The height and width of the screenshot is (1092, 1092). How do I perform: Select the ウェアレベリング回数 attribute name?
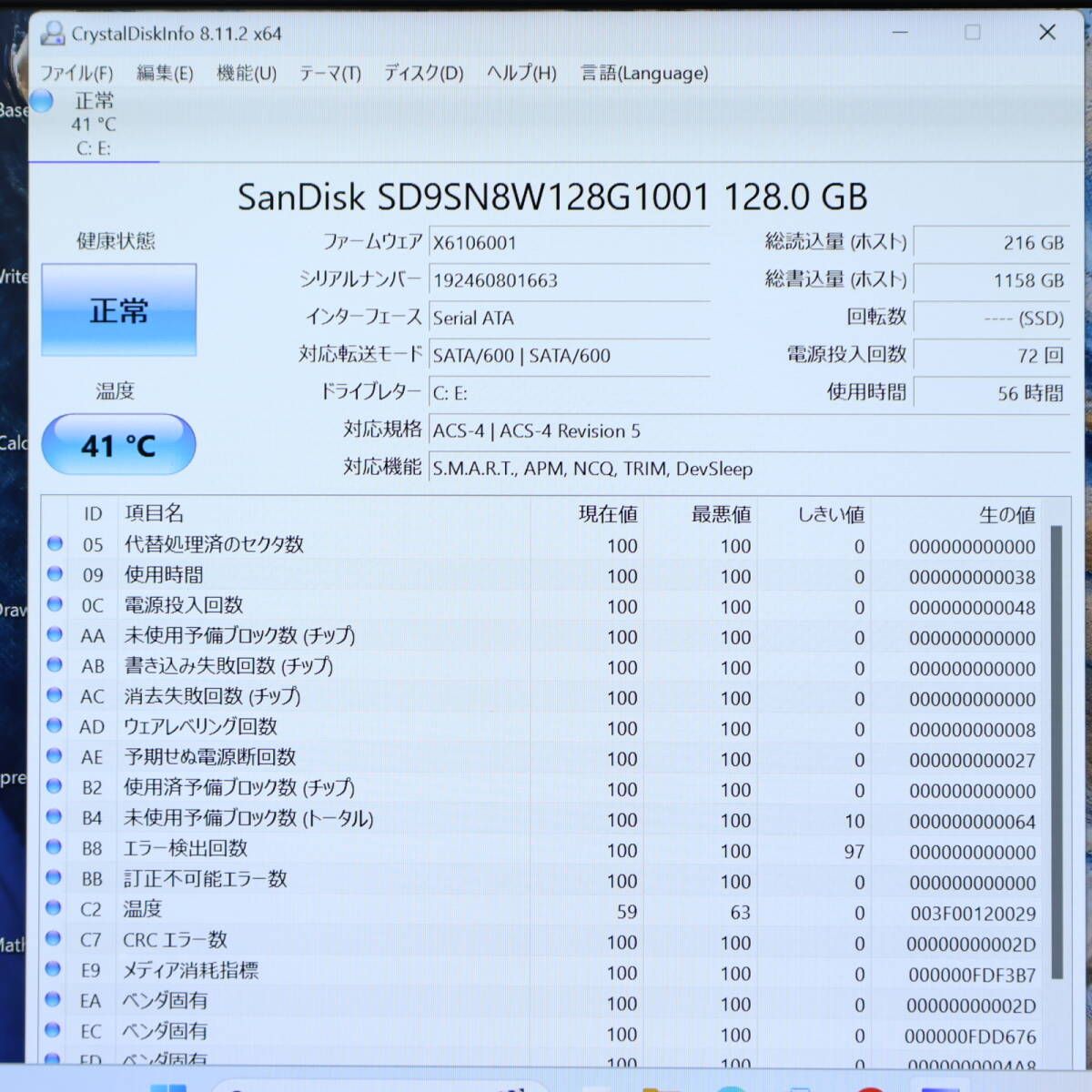(x=200, y=726)
